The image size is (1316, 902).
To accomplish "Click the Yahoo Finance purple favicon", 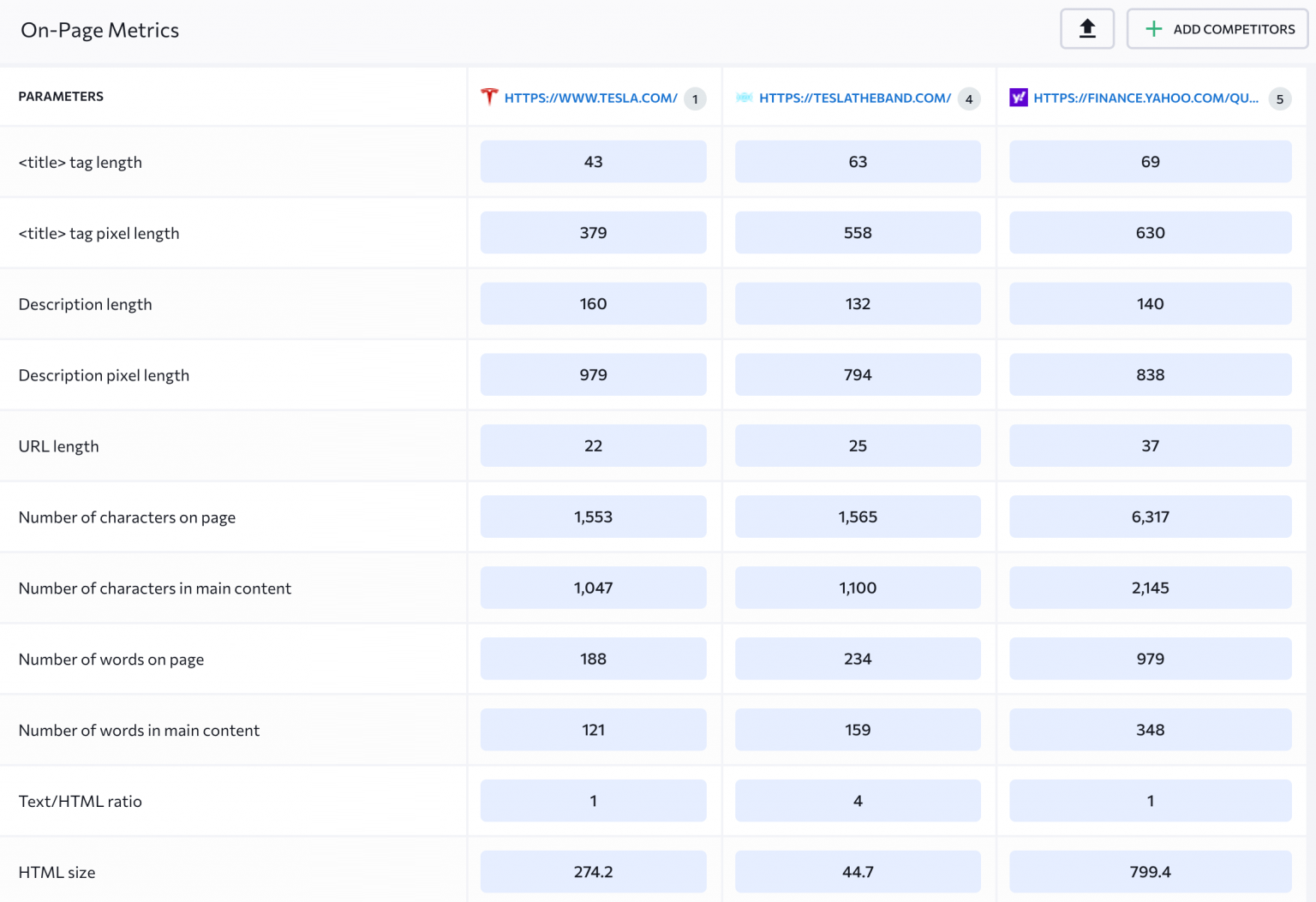I will (x=1019, y=98).
